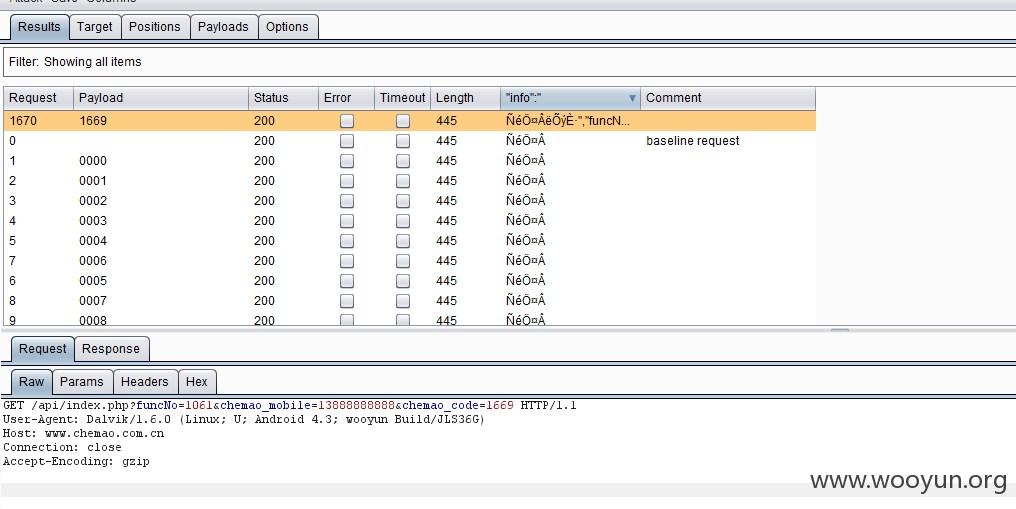Toggle Error checkbox for payload 0003

coord(347,221)
